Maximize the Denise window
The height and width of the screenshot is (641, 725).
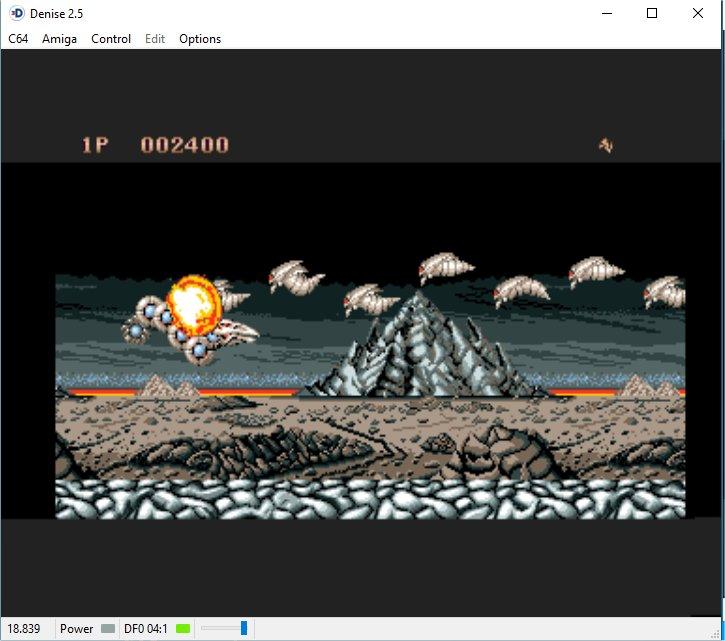651,13
